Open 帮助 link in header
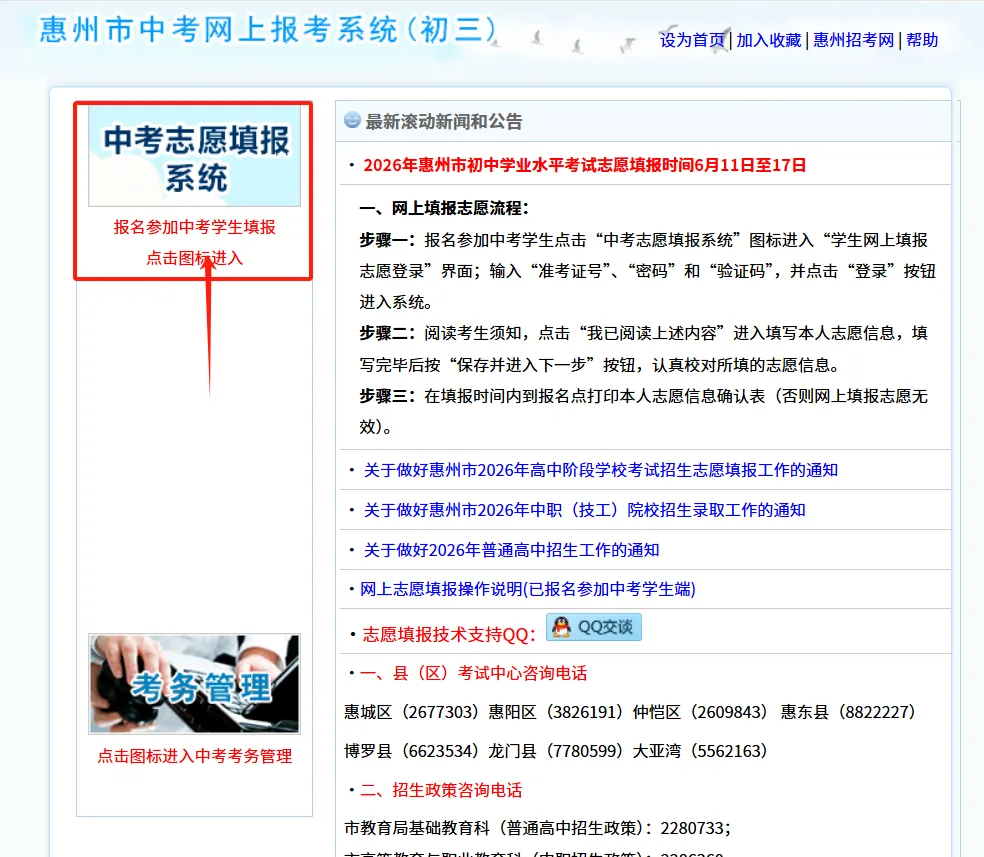 (922, 40)
